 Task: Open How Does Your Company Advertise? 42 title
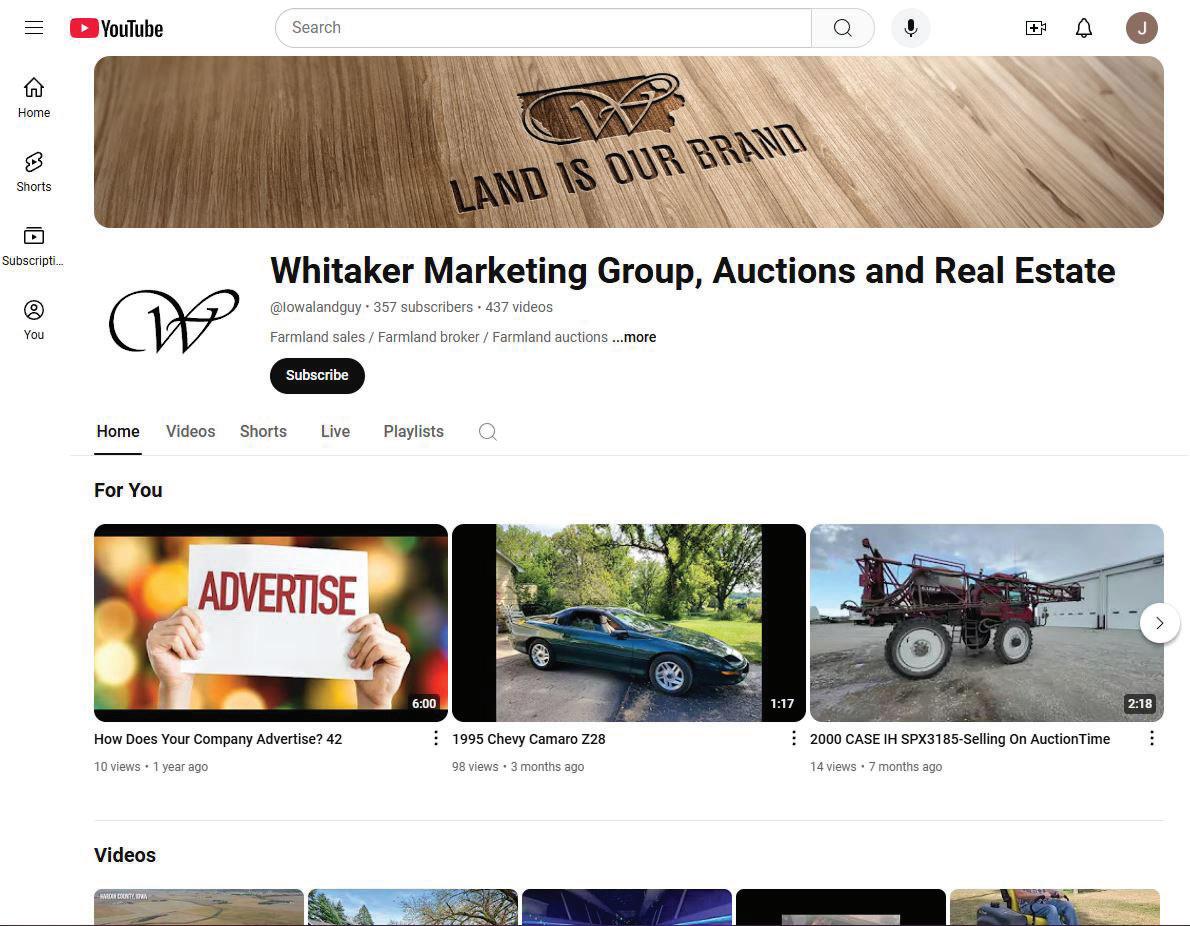click(218, 739)
